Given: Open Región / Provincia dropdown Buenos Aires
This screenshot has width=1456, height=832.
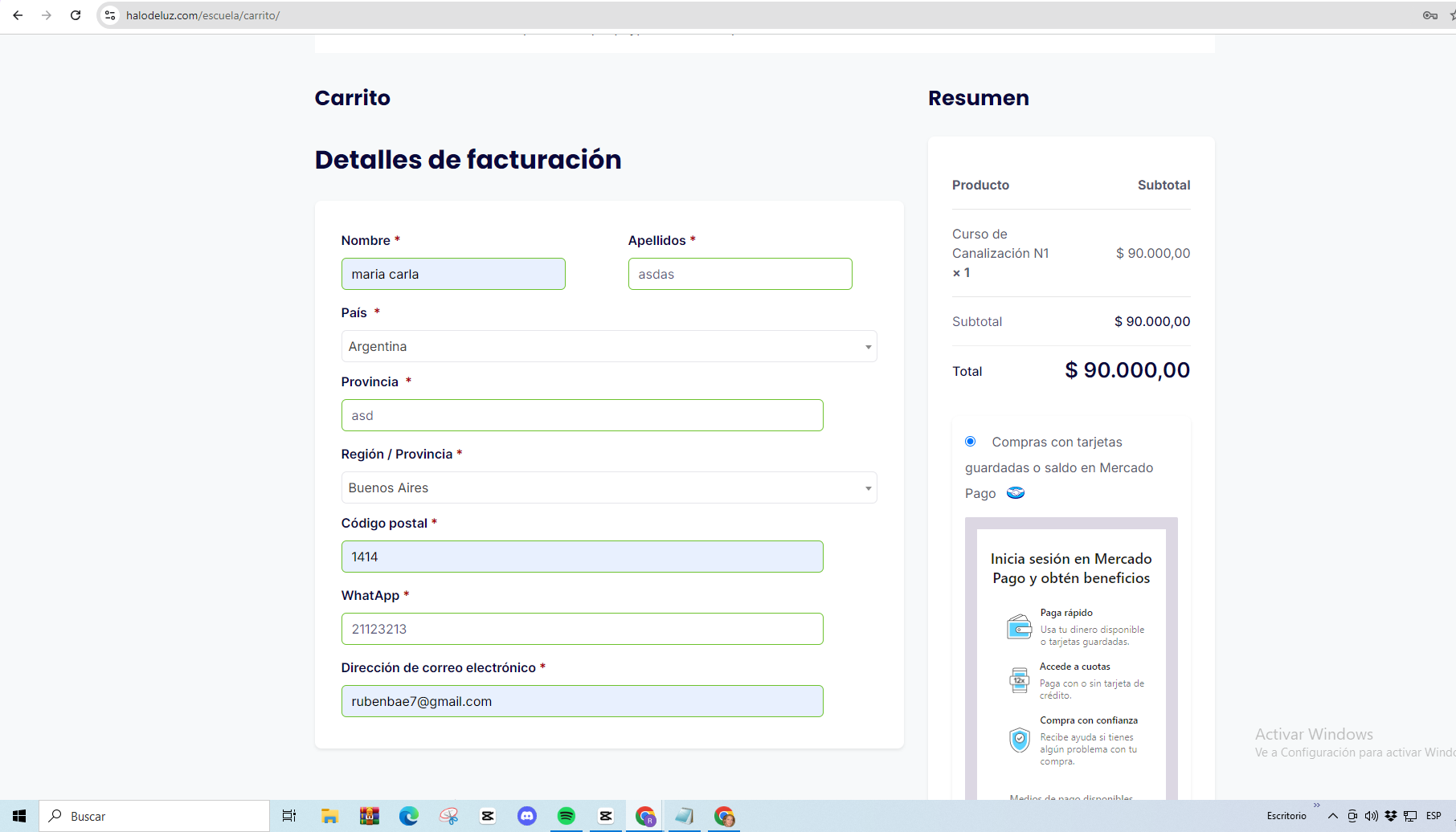Looking at the screenshot, I should click(x=609, y=487).
